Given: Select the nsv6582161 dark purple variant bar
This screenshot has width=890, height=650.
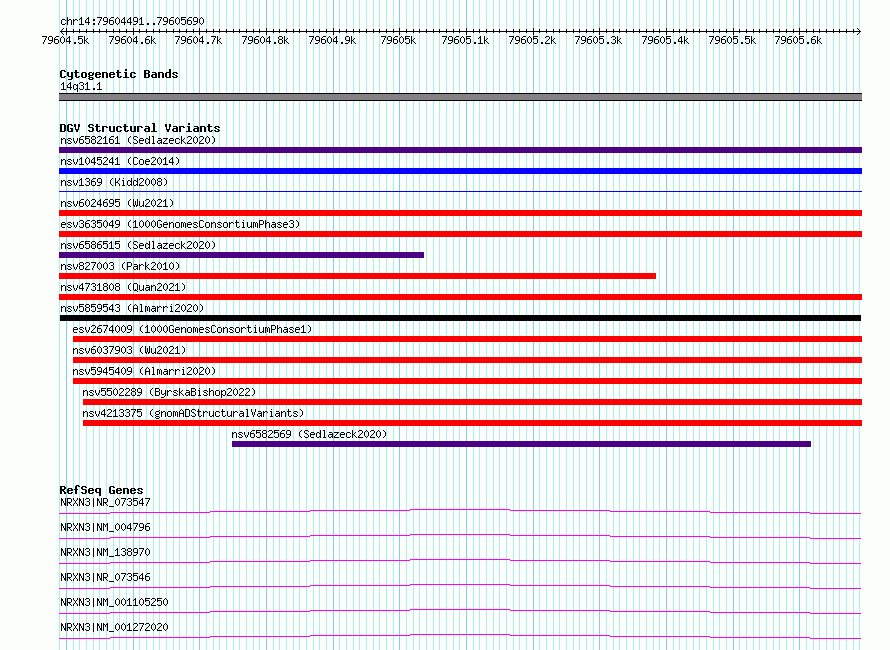Looking at the screenshot, I should (460, 150).
